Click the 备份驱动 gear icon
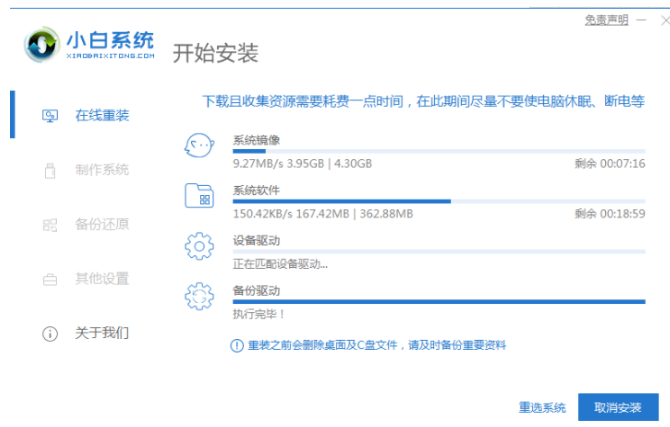 [200, 296]
